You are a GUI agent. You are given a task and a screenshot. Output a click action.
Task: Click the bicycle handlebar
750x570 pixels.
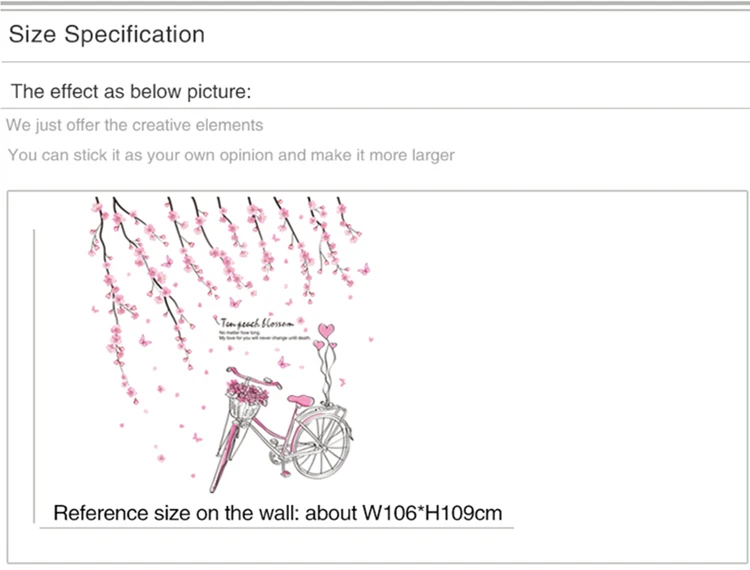[254, 377]
